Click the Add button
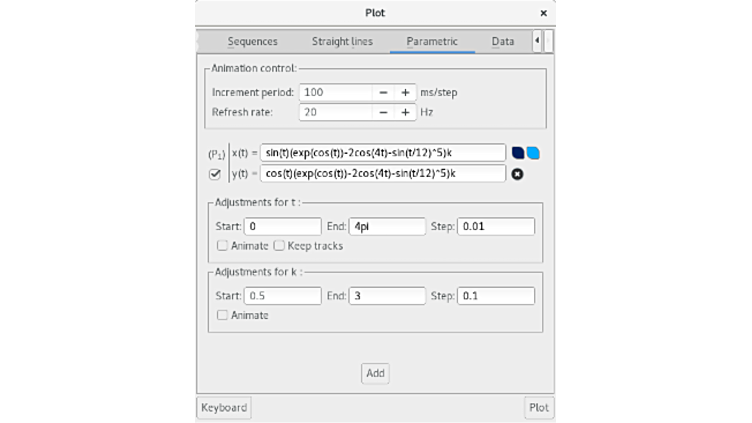Image resolution: width=752 pixels, height=423 pixels. [x=375, y=373]
